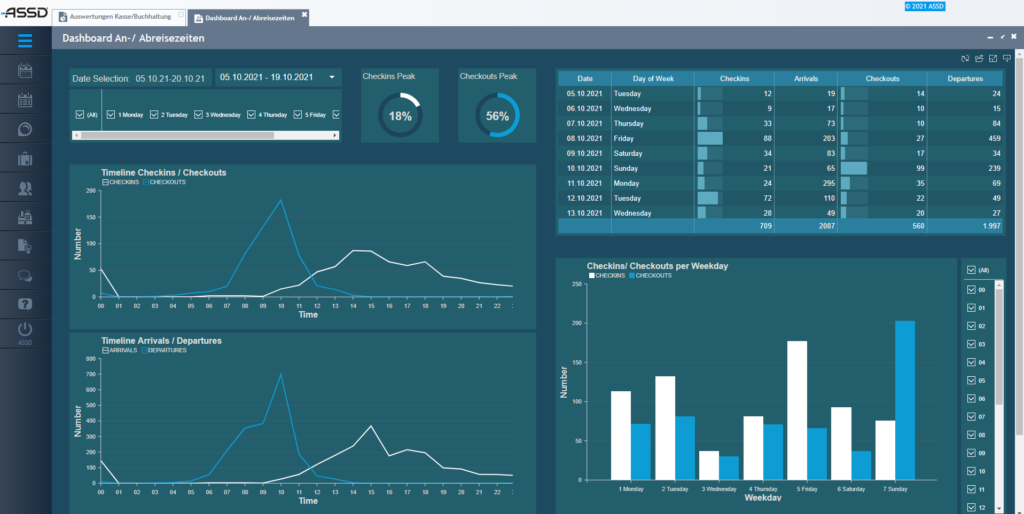Click the refresh dashboard icon
This screenshot has width=1024, height=514.
965,58
